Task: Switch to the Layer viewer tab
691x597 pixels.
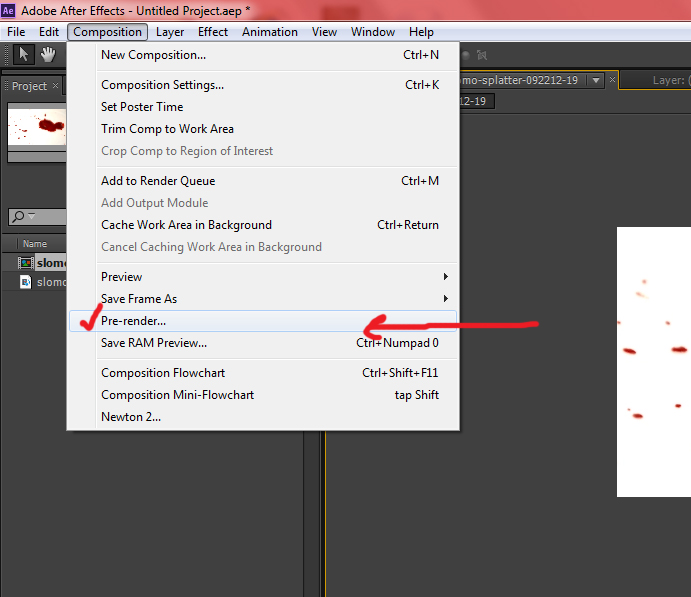Action: [x=654, y=80]
